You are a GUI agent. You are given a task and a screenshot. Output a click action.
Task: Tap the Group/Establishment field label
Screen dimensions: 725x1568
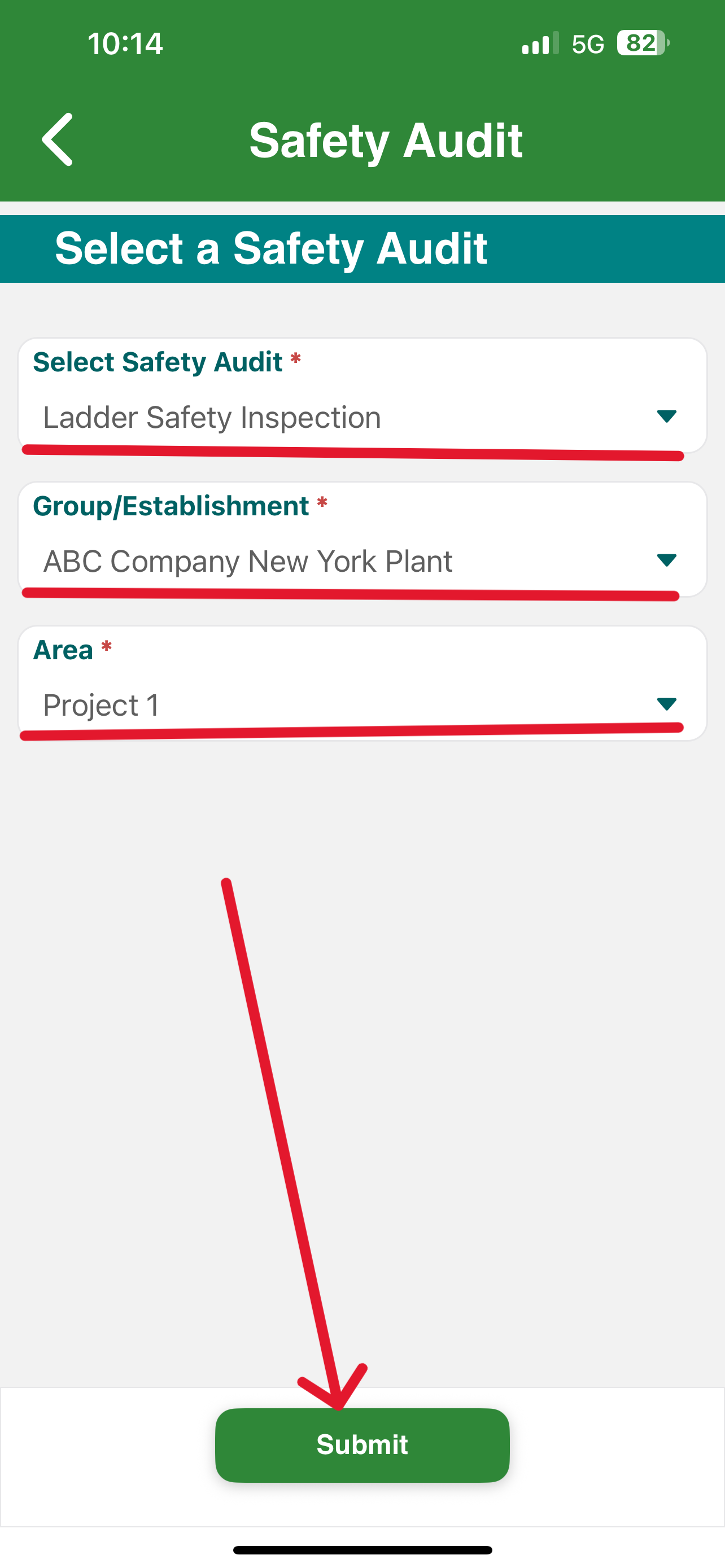tap(171, 506)
